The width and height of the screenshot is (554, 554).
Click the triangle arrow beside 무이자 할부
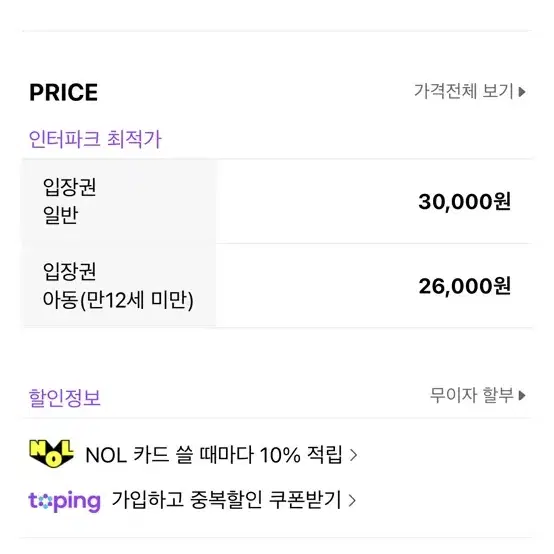[x=522, y=396]
